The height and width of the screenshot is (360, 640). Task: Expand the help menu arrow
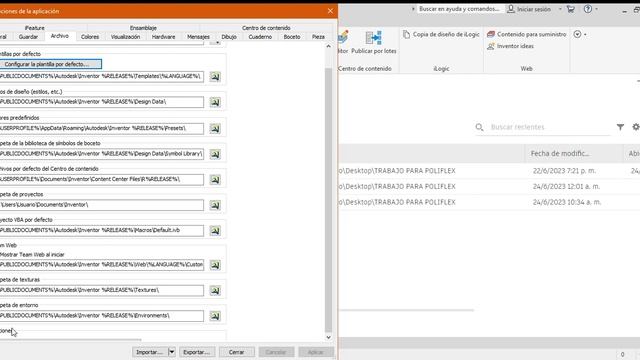tap(596, 9)
